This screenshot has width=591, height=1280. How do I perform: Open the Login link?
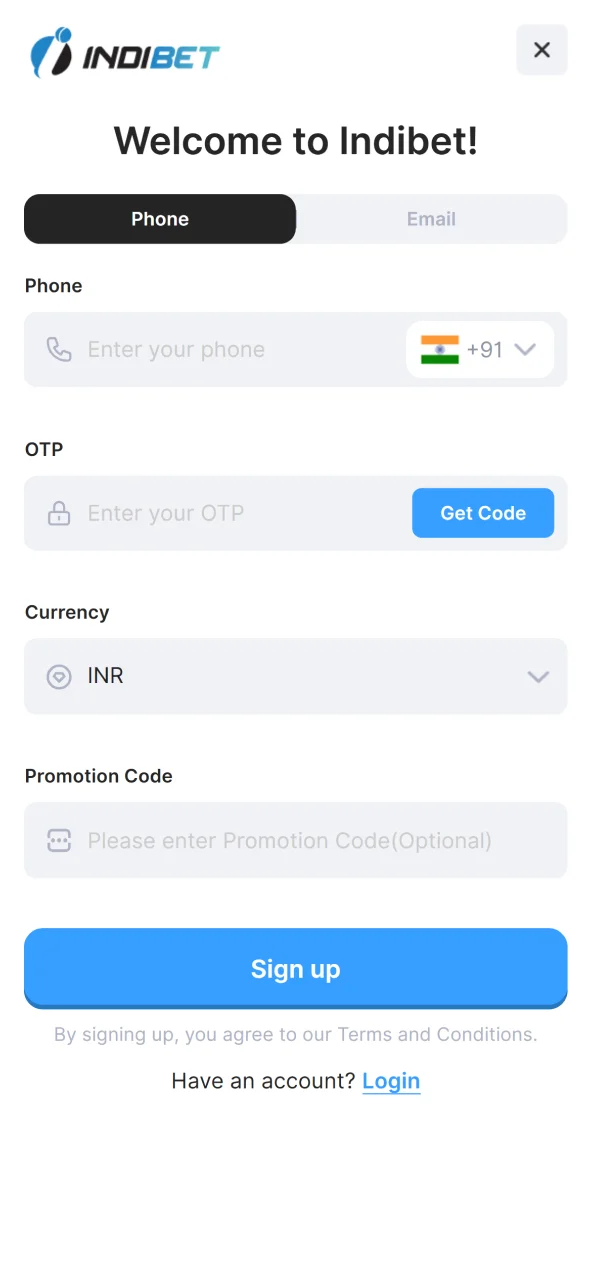[x=391, y=1081]
